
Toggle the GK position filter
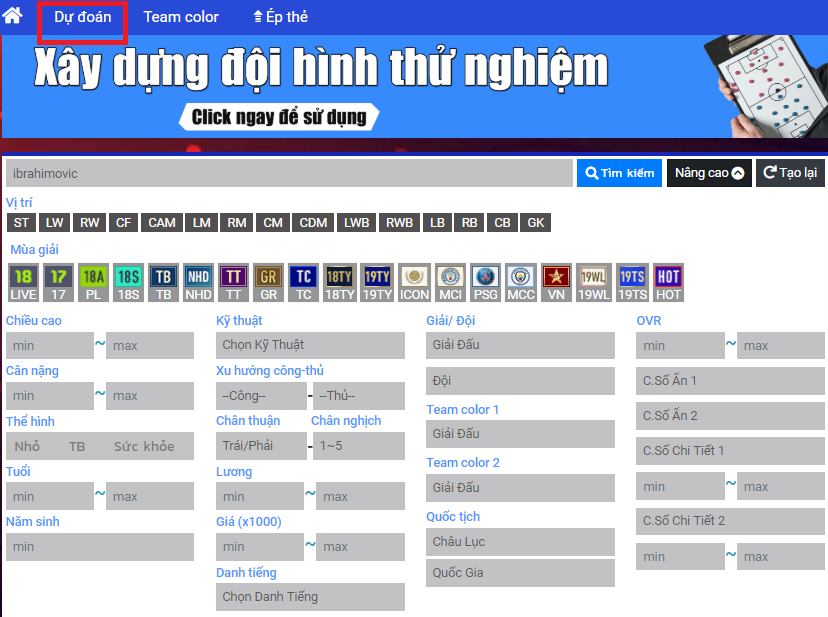pos(536,223)
